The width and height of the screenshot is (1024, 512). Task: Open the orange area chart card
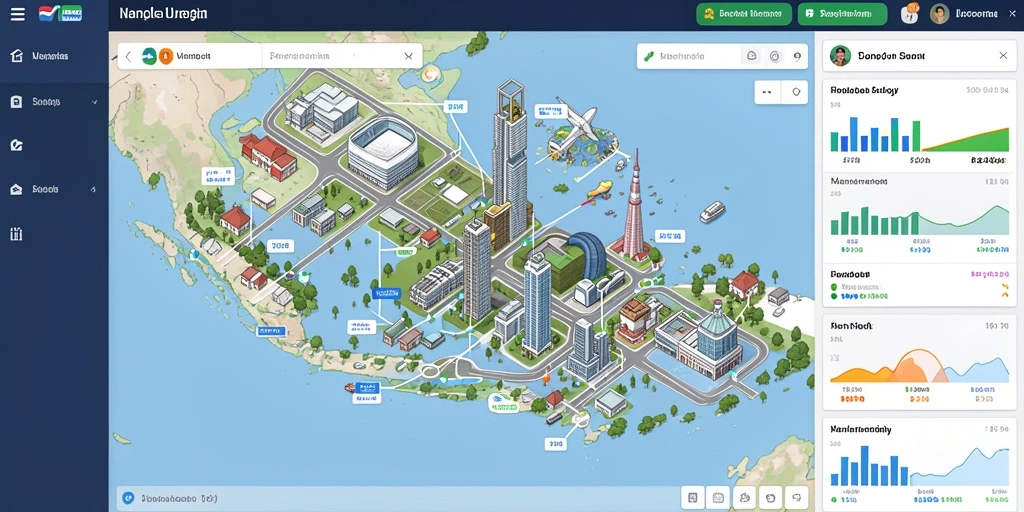tap(919, 361)
